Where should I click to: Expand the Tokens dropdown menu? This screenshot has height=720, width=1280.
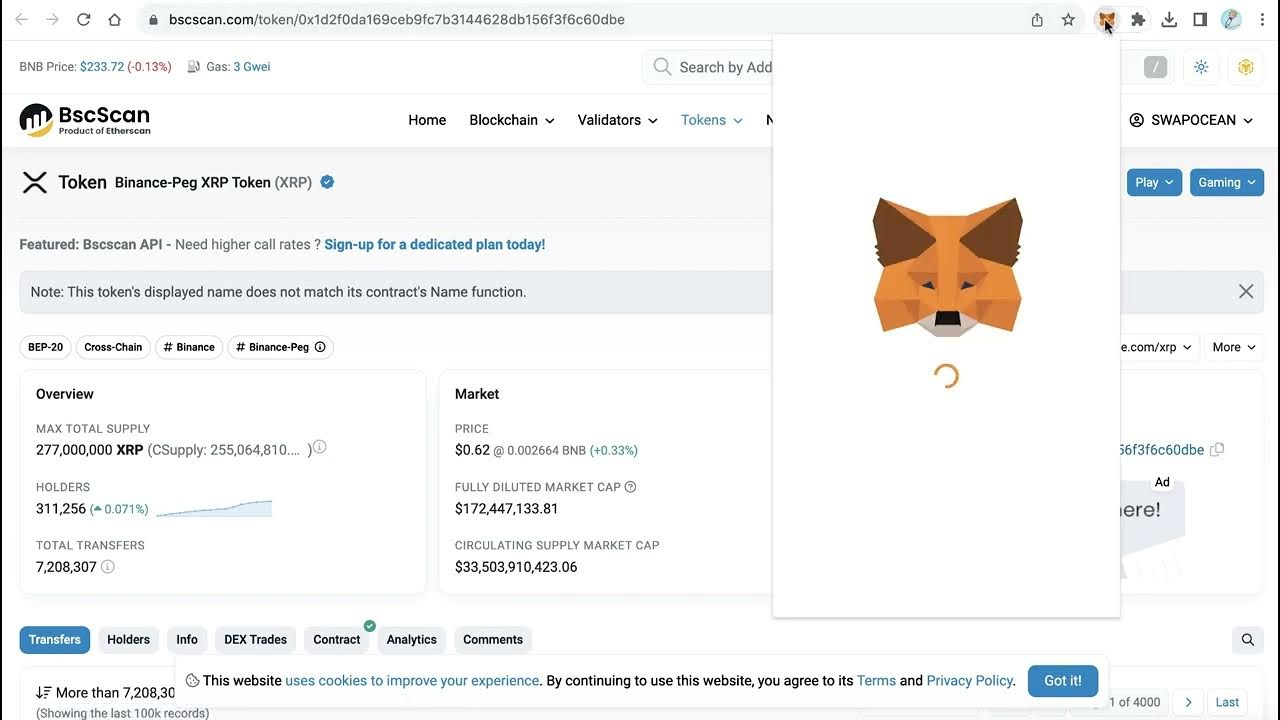[x=712, y=120]
